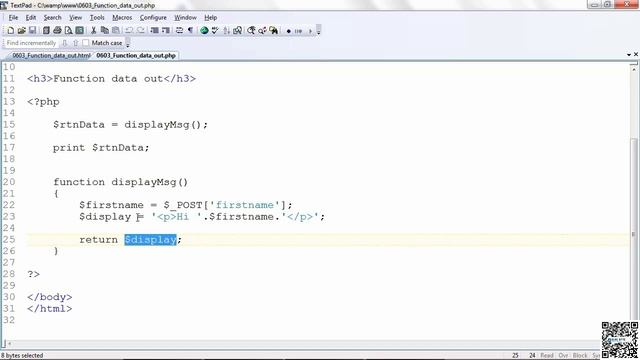The image size is (640, 360).
Task: Run the spelling check icon
Action: tap(215, 31)
